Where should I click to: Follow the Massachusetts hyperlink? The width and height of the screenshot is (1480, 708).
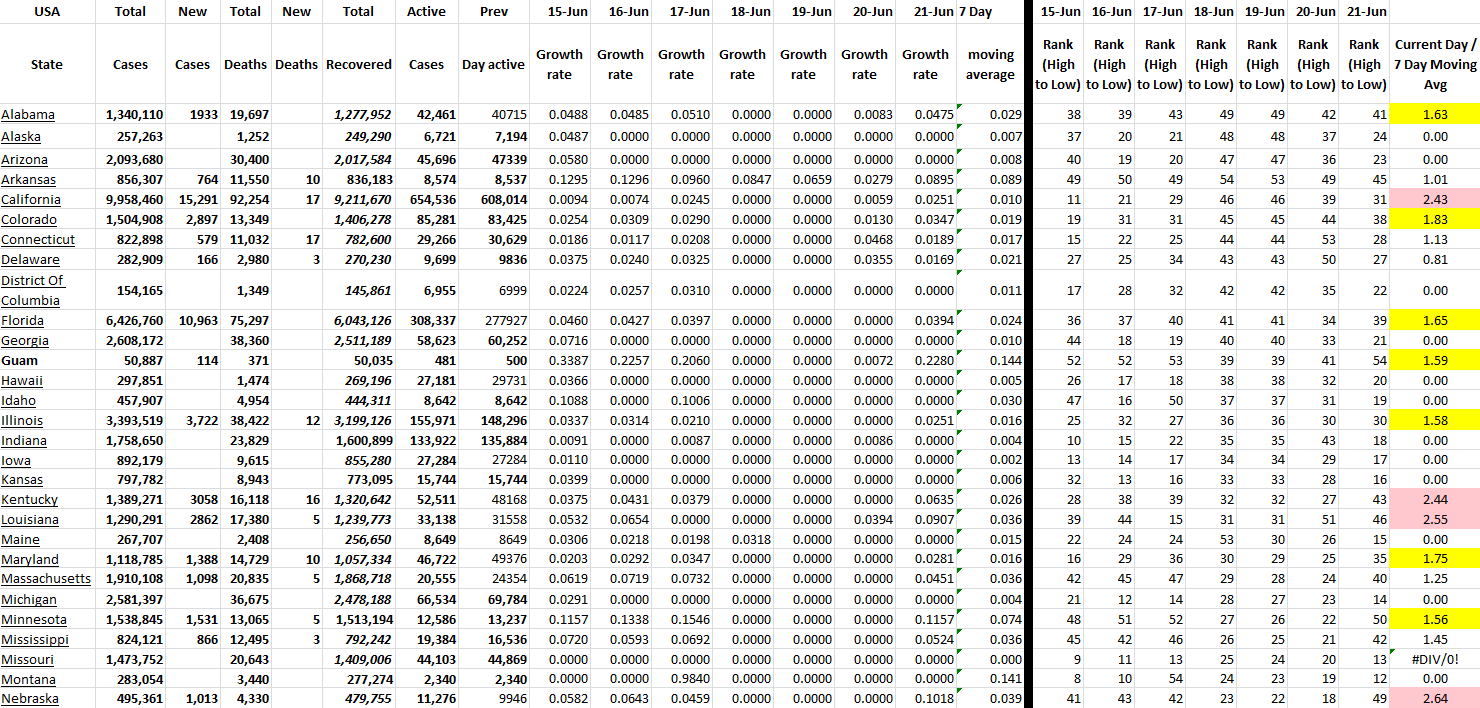coord(46,579)
